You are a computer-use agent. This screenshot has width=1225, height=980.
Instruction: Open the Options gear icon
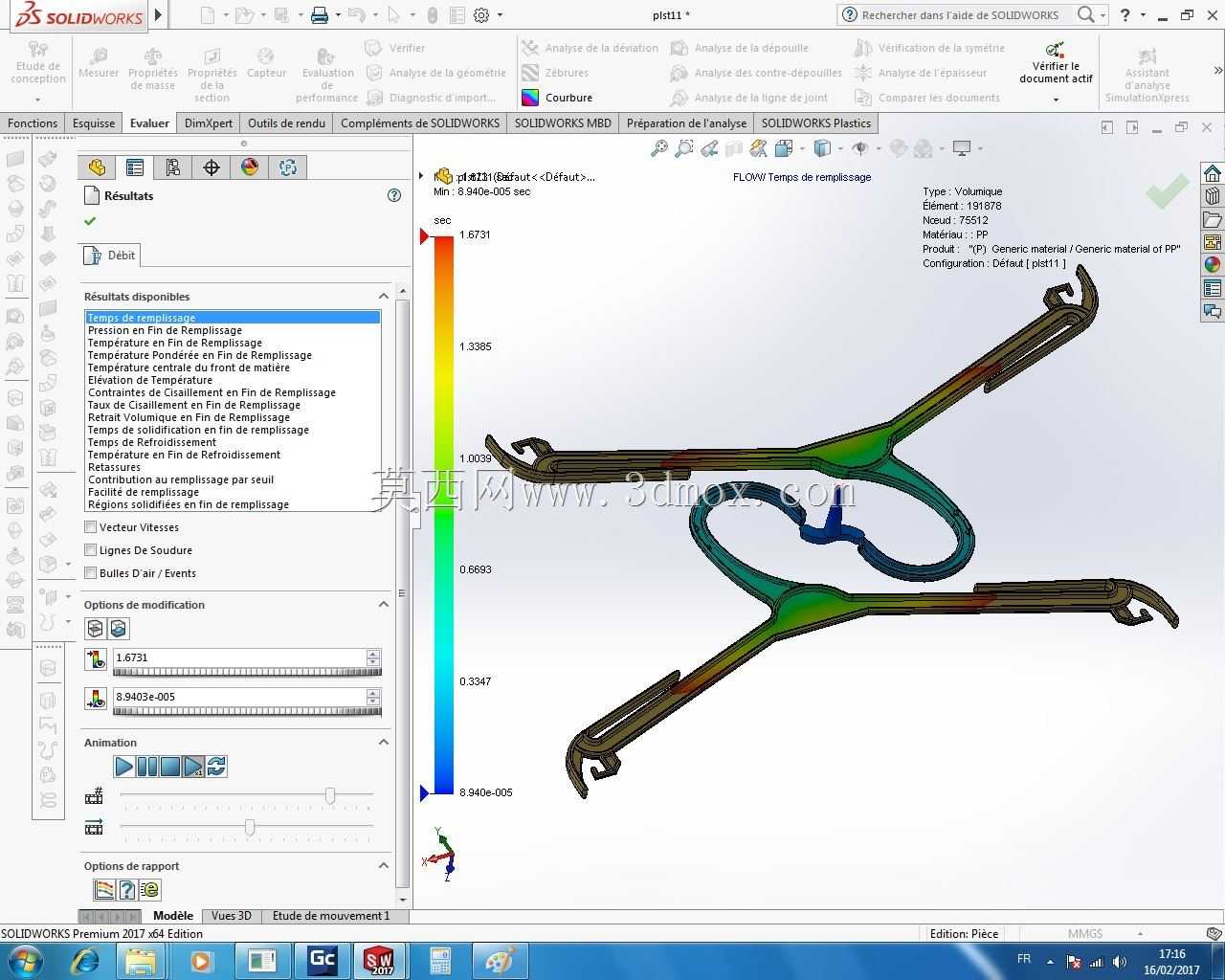pos(481,15)
